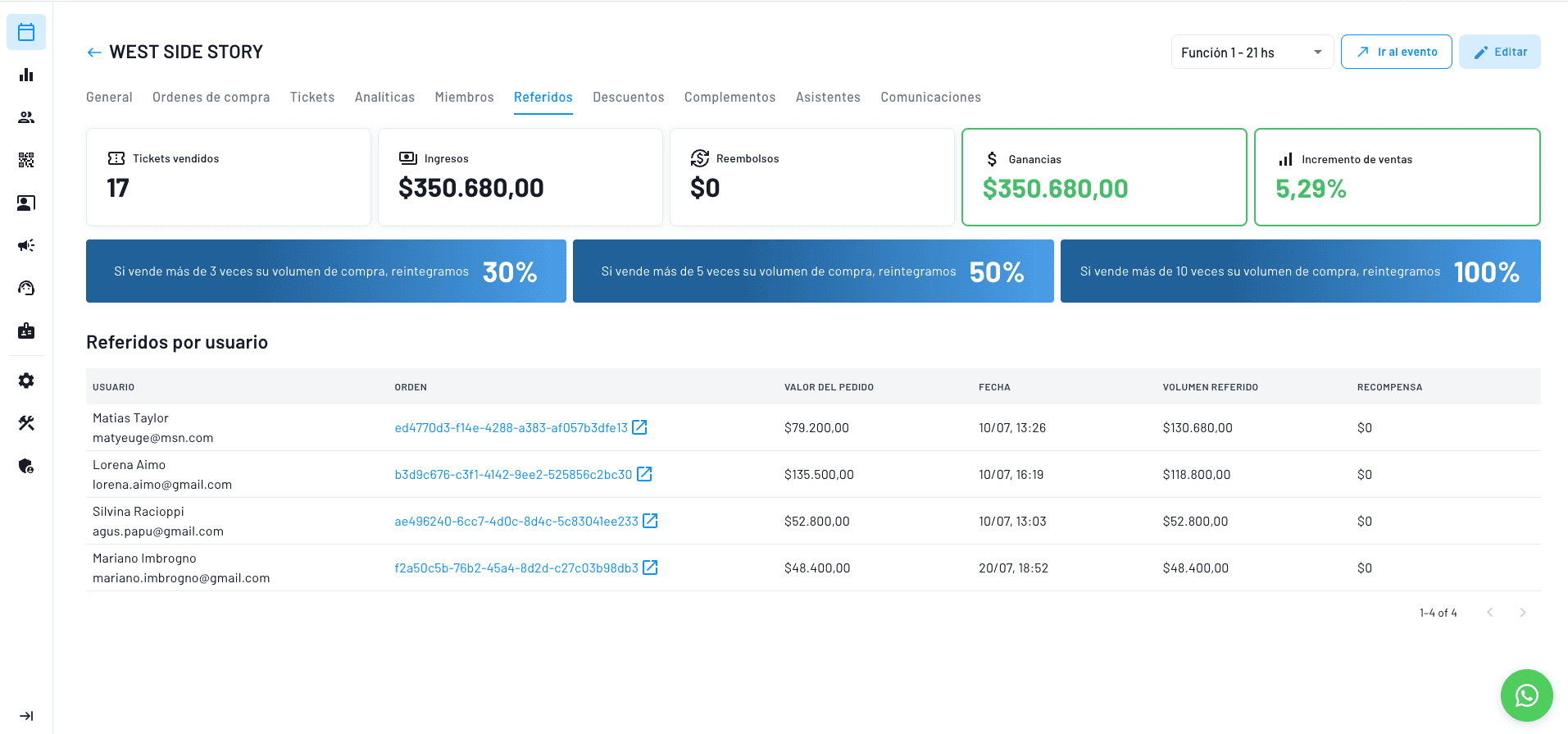The height and width of the screenshot is (734, 1568).
Task: Switch to the Comunicaciones tab
Action: click(x=930, y=97)
